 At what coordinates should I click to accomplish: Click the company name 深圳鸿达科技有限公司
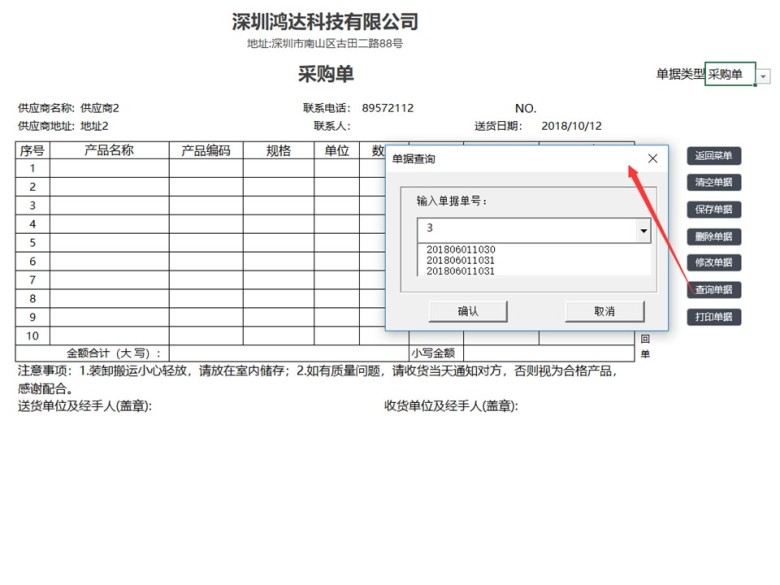(325, 21)
